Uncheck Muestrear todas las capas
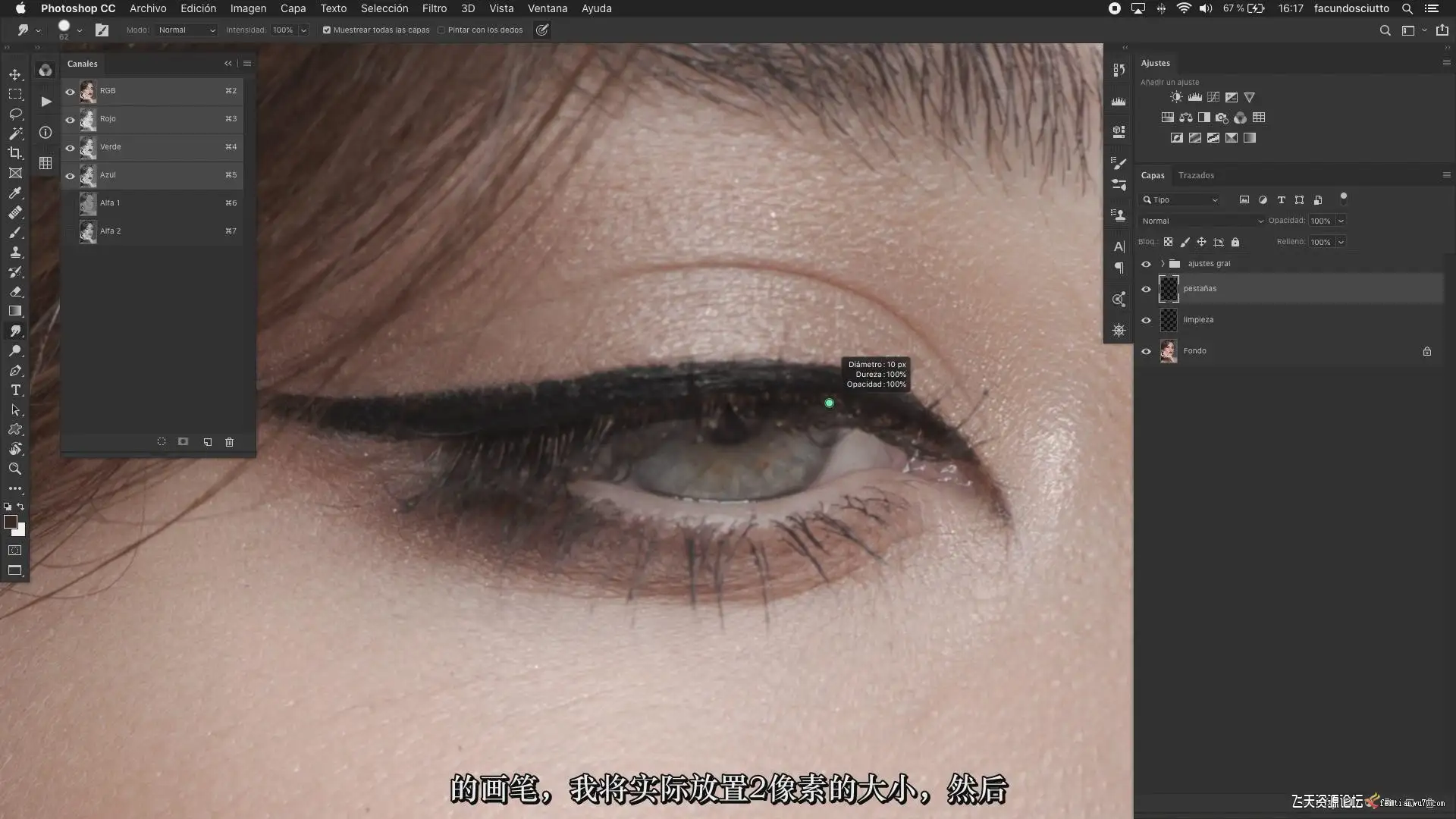The height and width of the screenshot is (819, 1456). point(327,30)
